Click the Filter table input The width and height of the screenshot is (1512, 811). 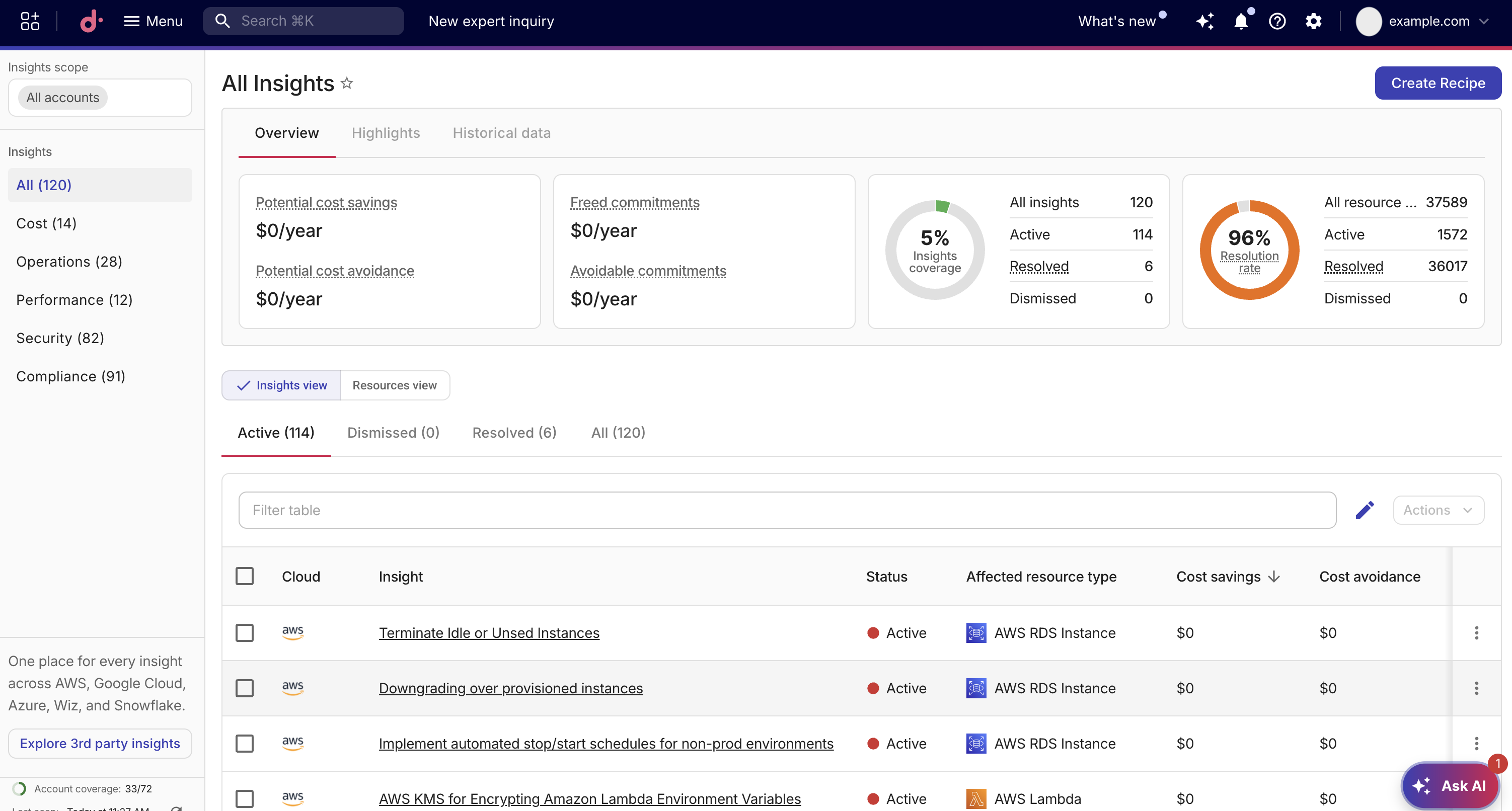787,511
